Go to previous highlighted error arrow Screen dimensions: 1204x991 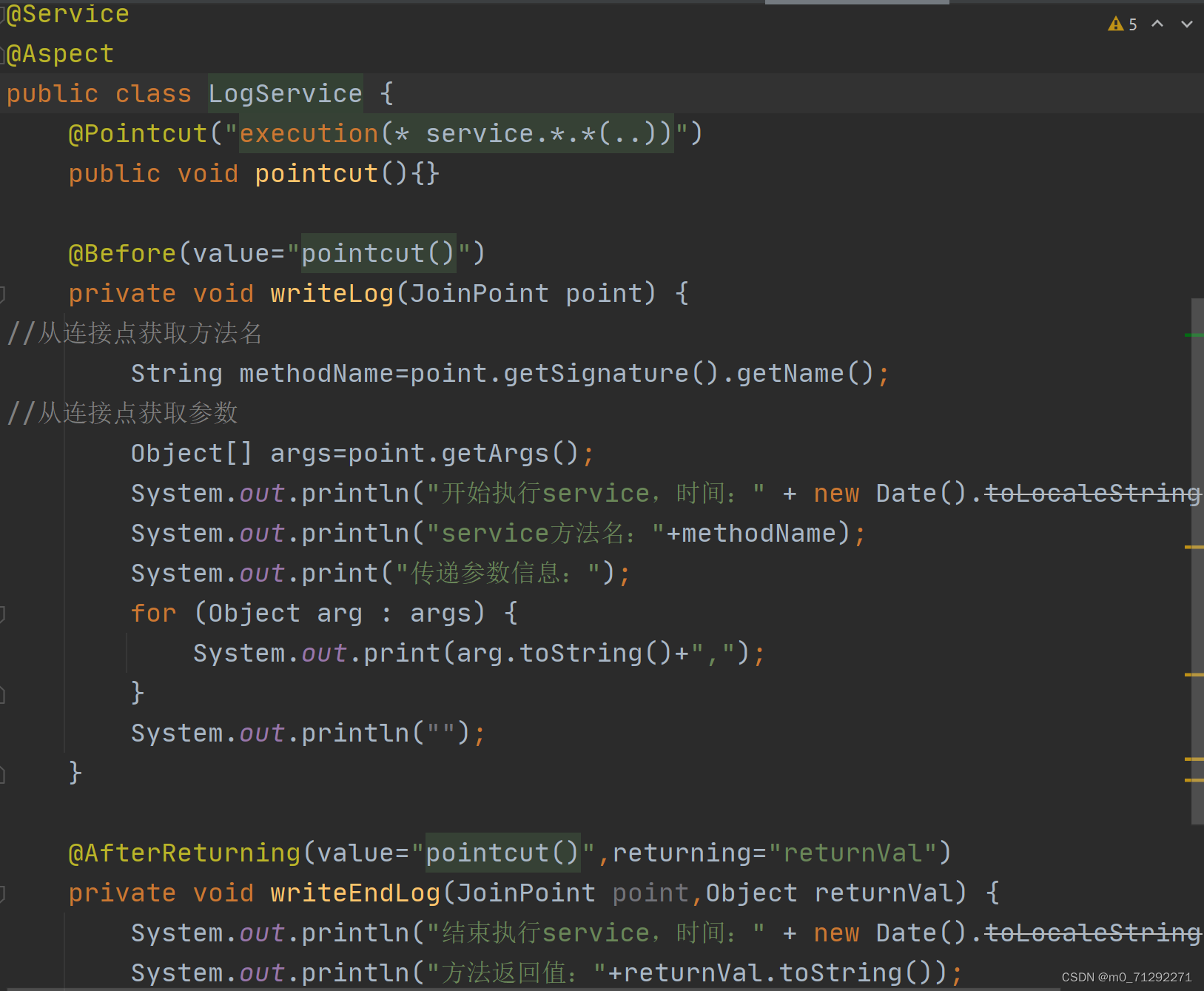[1157, 24]
